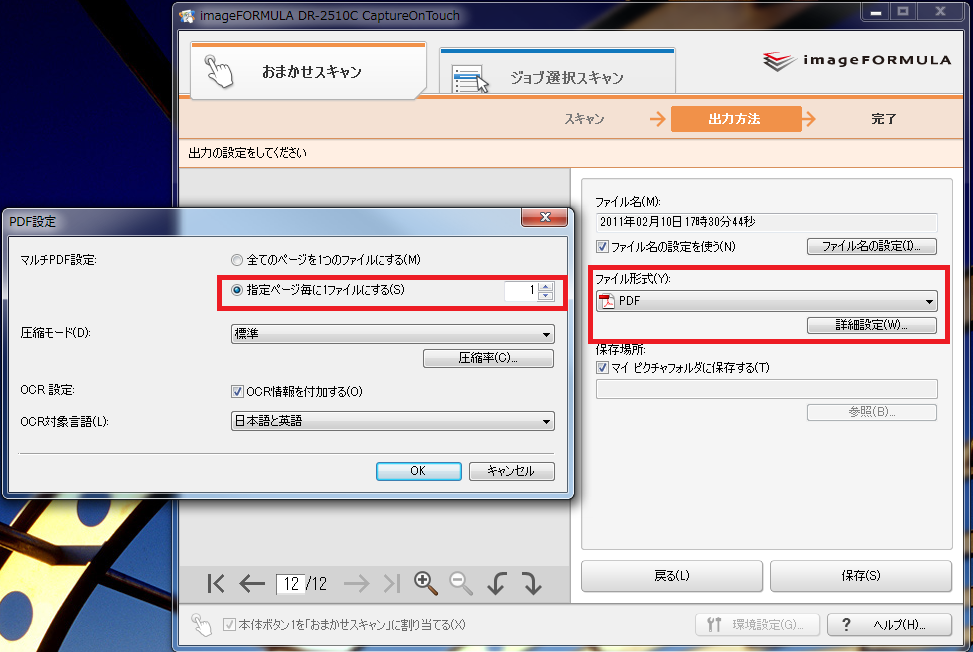Open 詳細設定 button
973x652 pixels.
point(871,325)
